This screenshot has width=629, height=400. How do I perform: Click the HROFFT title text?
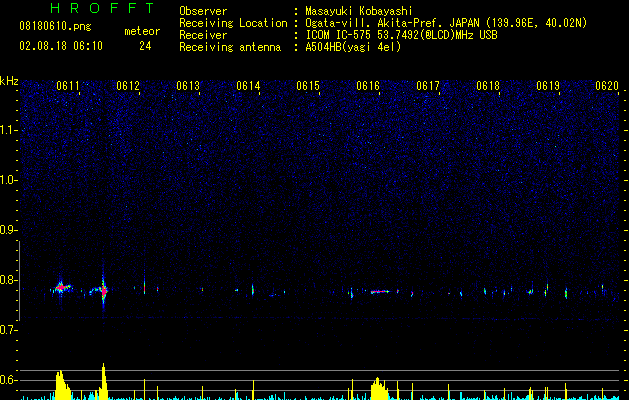point(102,8)
